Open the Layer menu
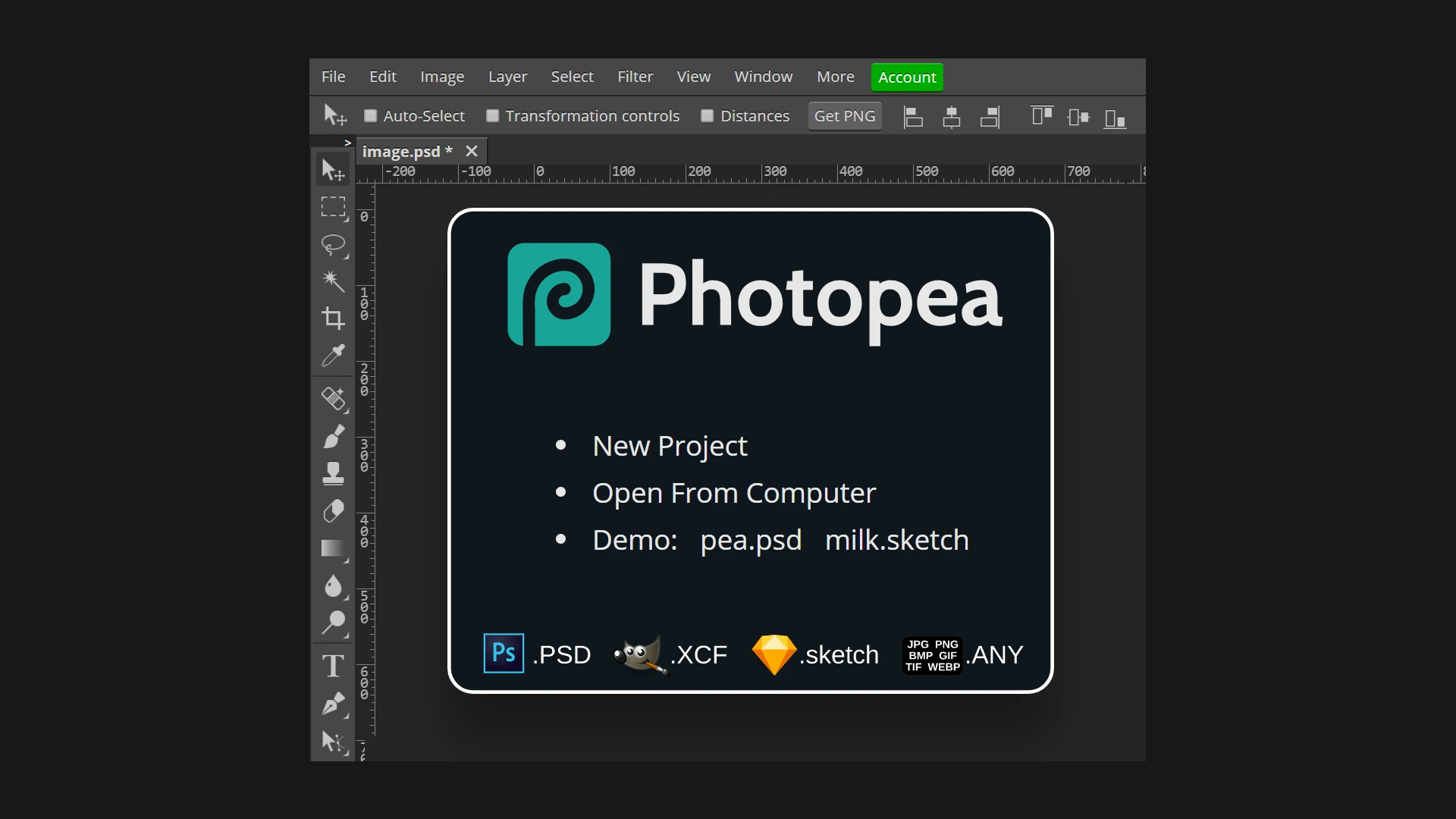Image resolution: width=1456 pixels, height=819 pixels. coord(507,77)
